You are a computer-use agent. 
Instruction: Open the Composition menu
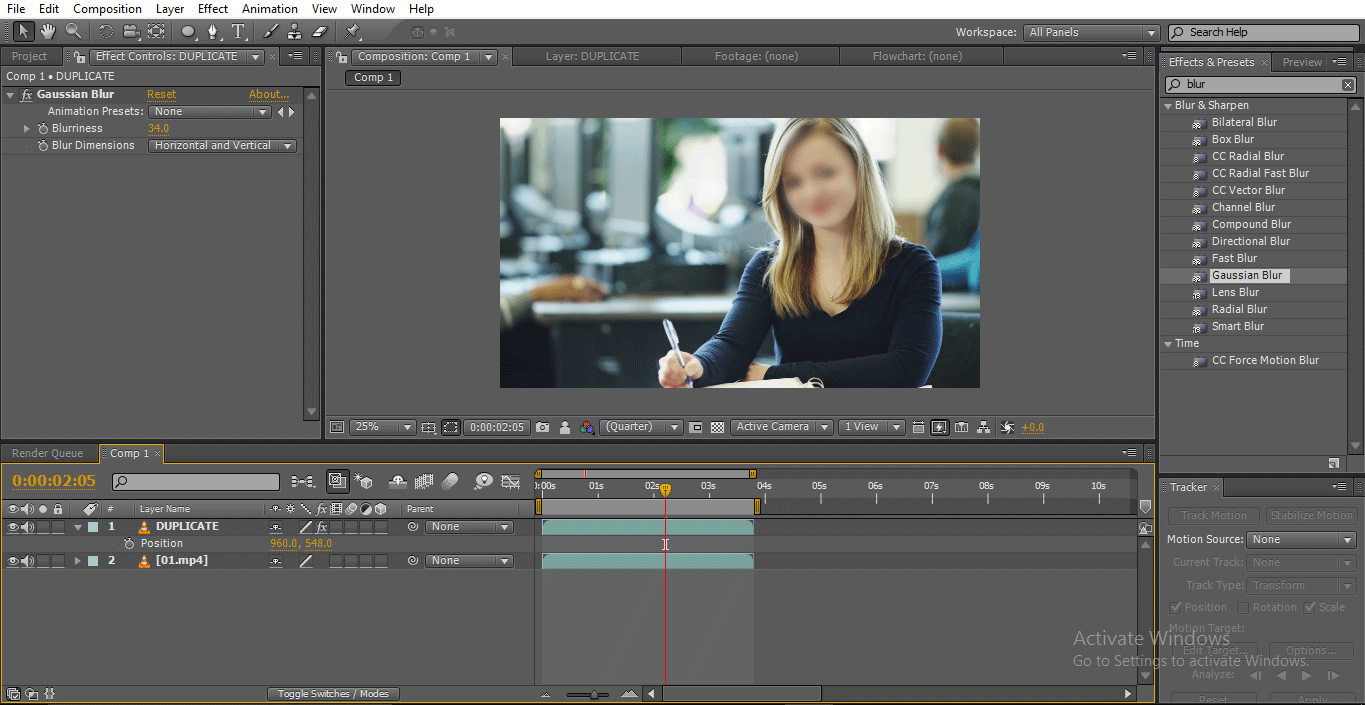pos(107,9)
